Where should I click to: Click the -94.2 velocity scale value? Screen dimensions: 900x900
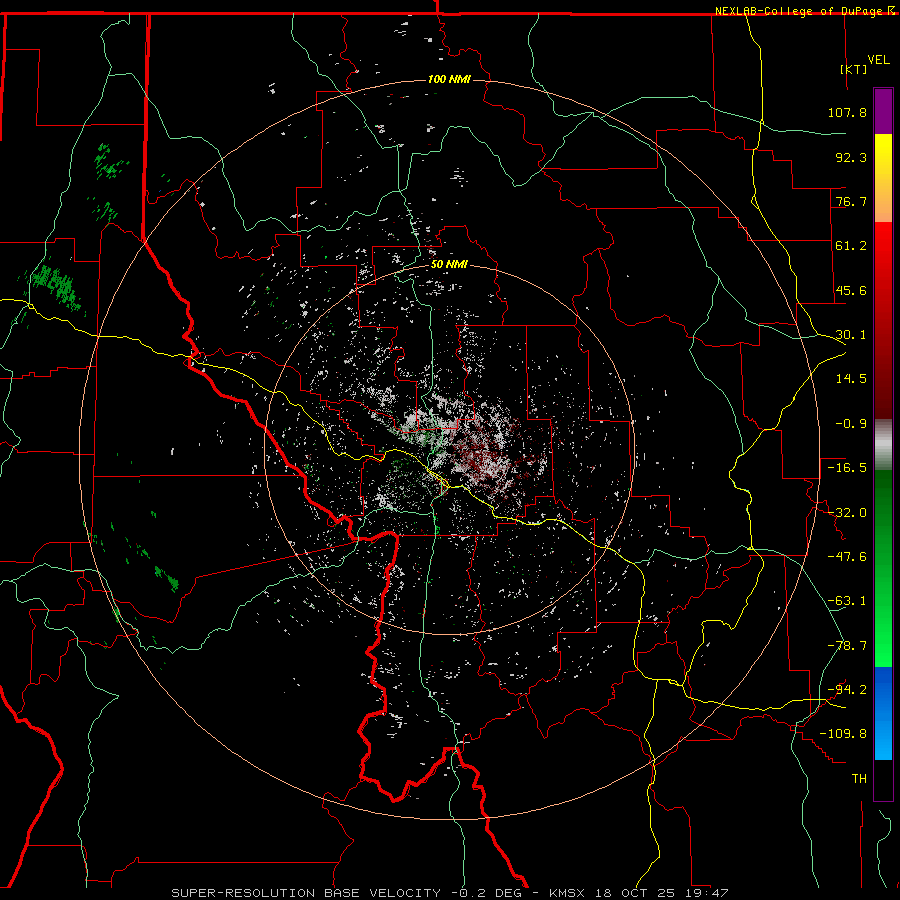pos(847,690)
